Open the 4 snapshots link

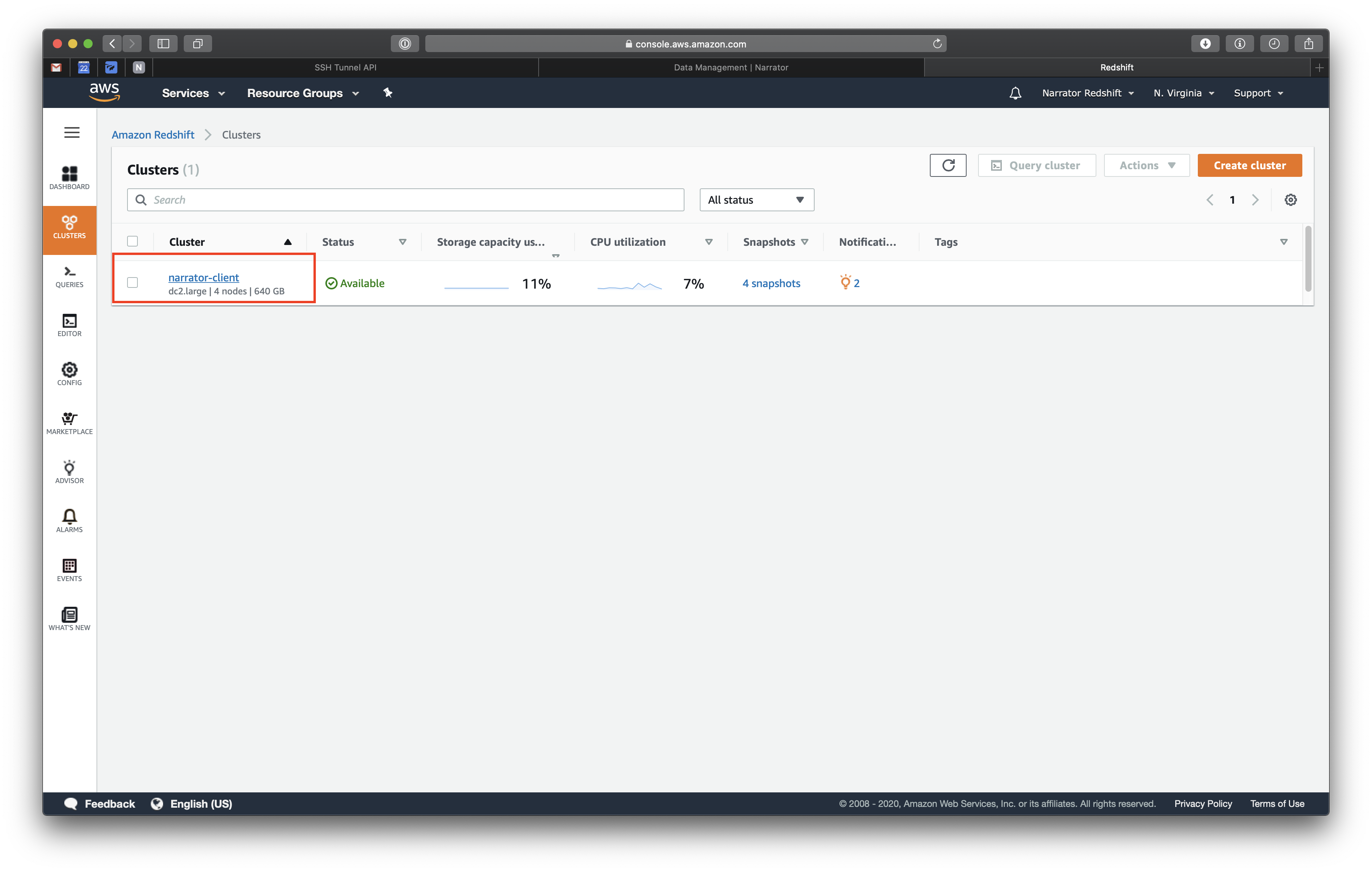click(771, 283)
